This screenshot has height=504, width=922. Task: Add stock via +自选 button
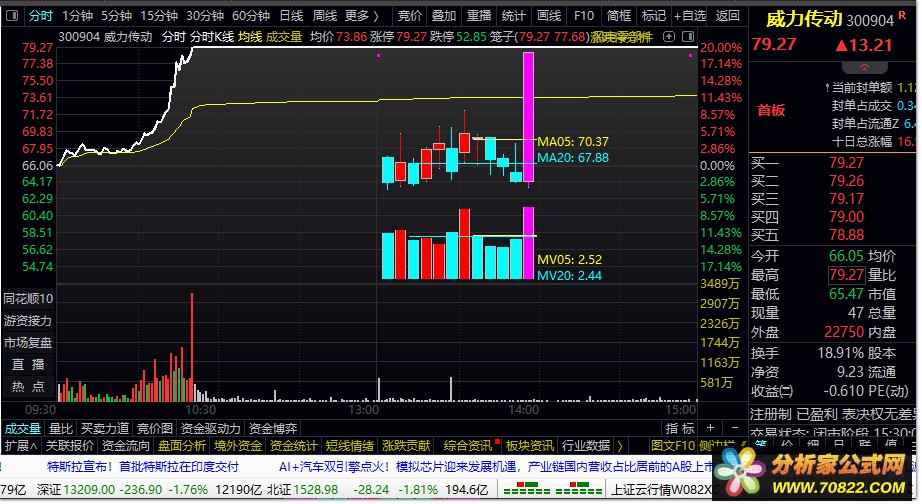(x=690, y=16)
